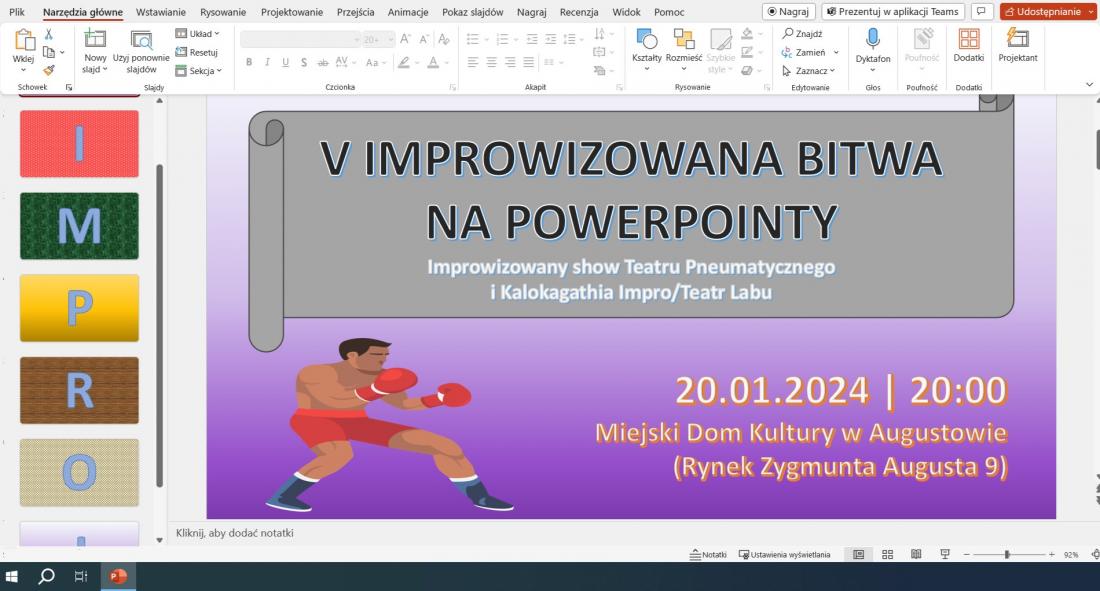Click the comments speech bubble icon
The width and height of the screenshot is (1100, 591).
point(981,11)
